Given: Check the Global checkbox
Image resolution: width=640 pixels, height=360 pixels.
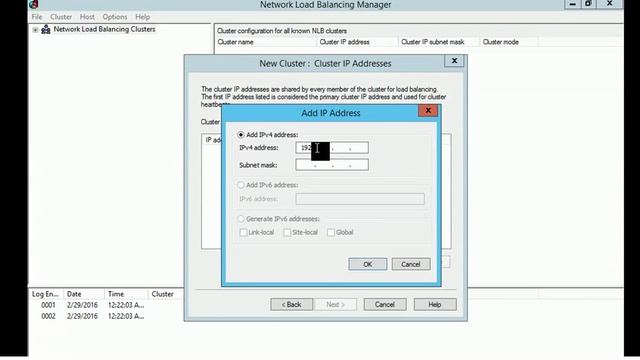Looking at the screenshot, I should coord(331,232).
